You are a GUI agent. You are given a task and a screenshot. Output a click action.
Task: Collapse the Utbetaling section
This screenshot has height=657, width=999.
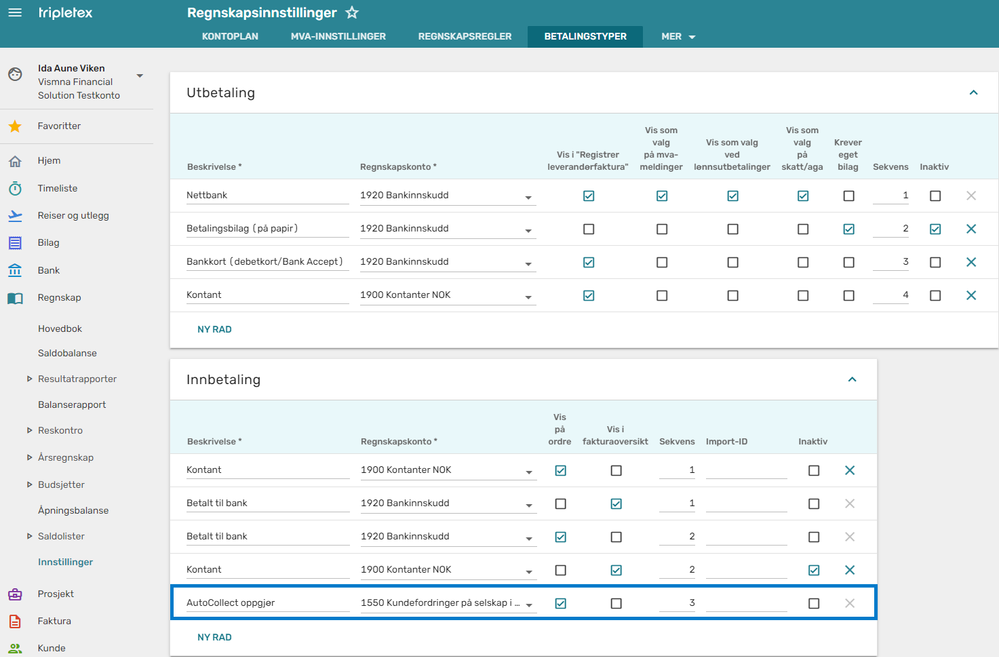pos(973,93)
